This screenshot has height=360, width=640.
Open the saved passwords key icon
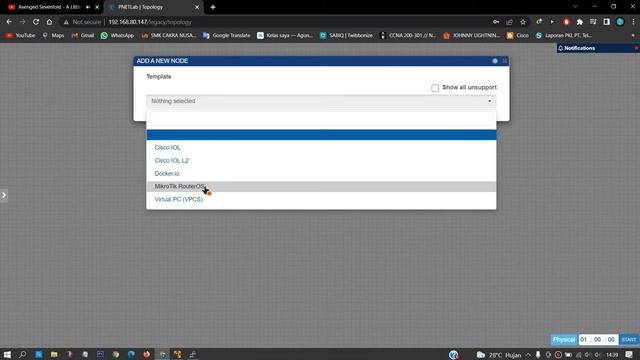tap(496, 22)
